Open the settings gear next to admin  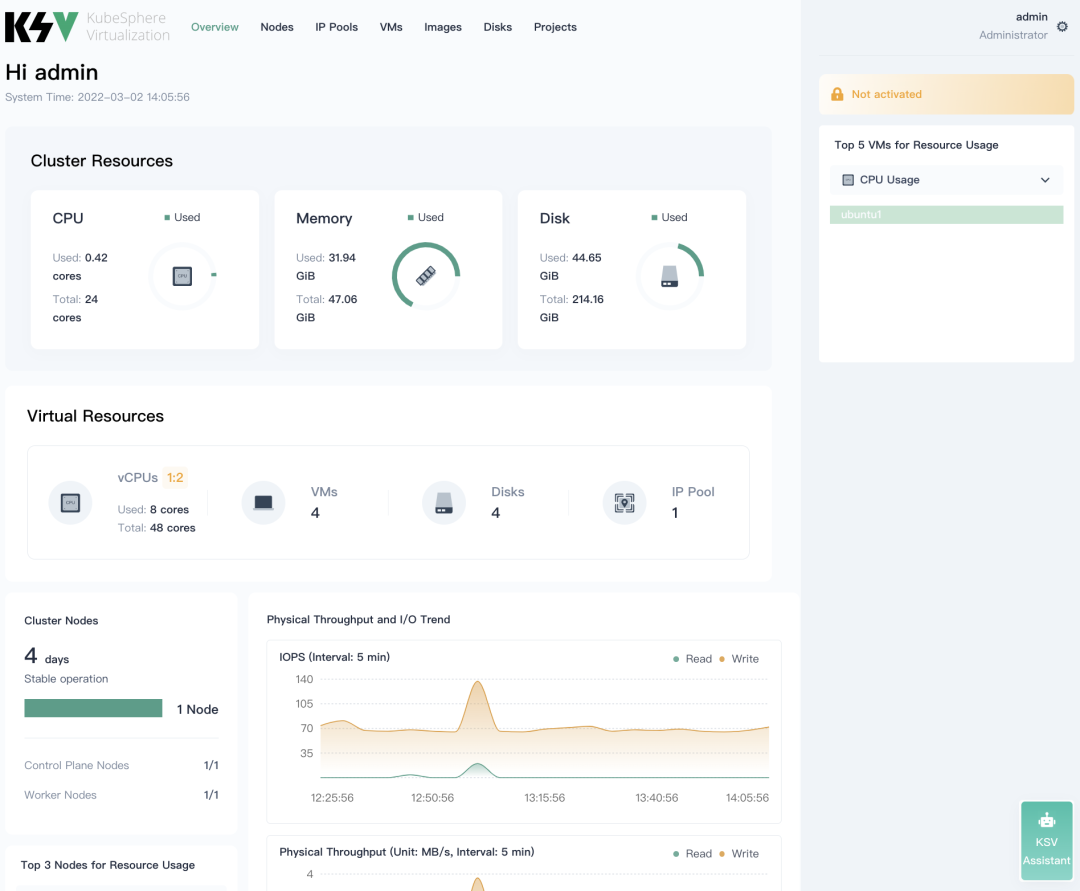(x=1062, y=26)
